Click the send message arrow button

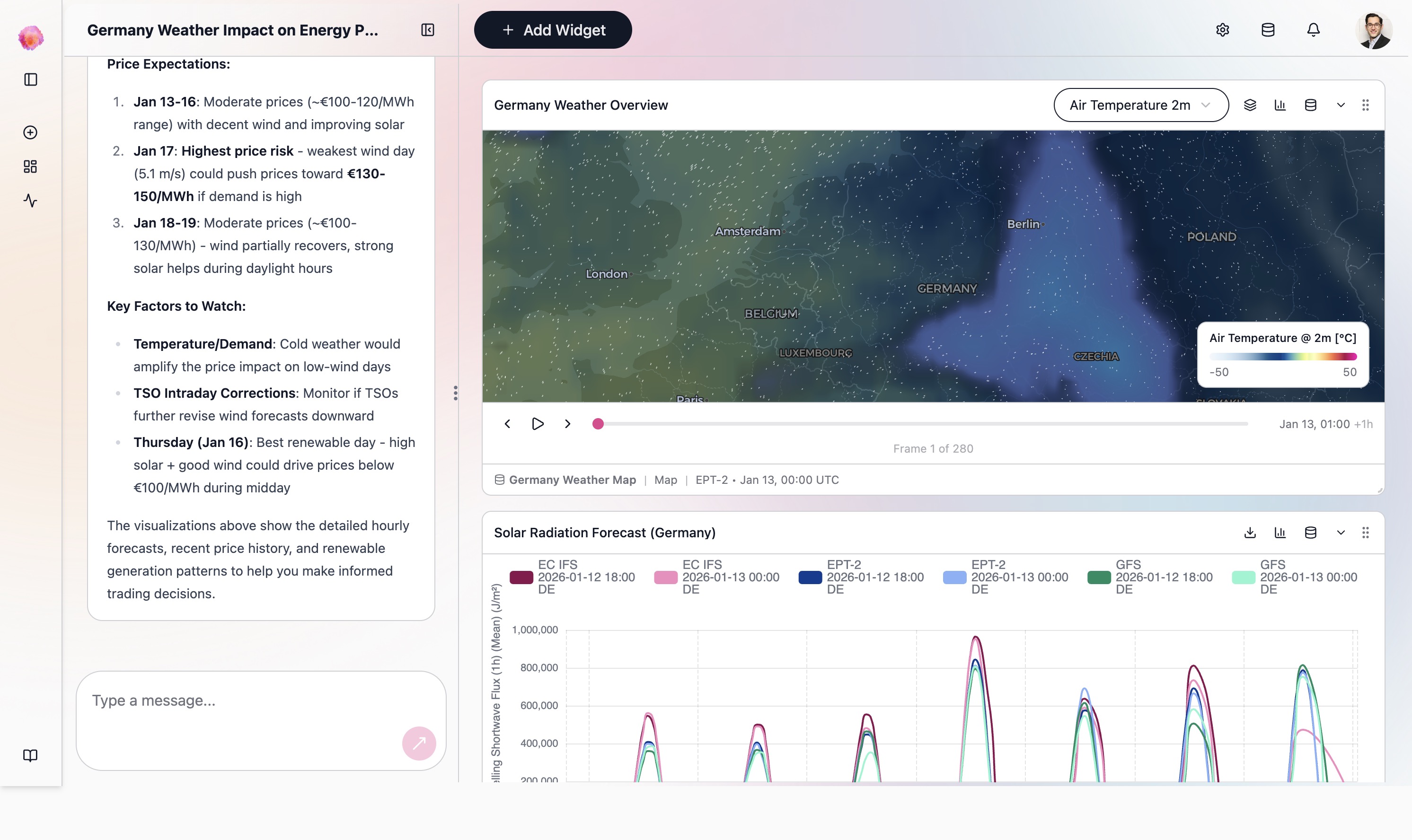coord(419,743)
